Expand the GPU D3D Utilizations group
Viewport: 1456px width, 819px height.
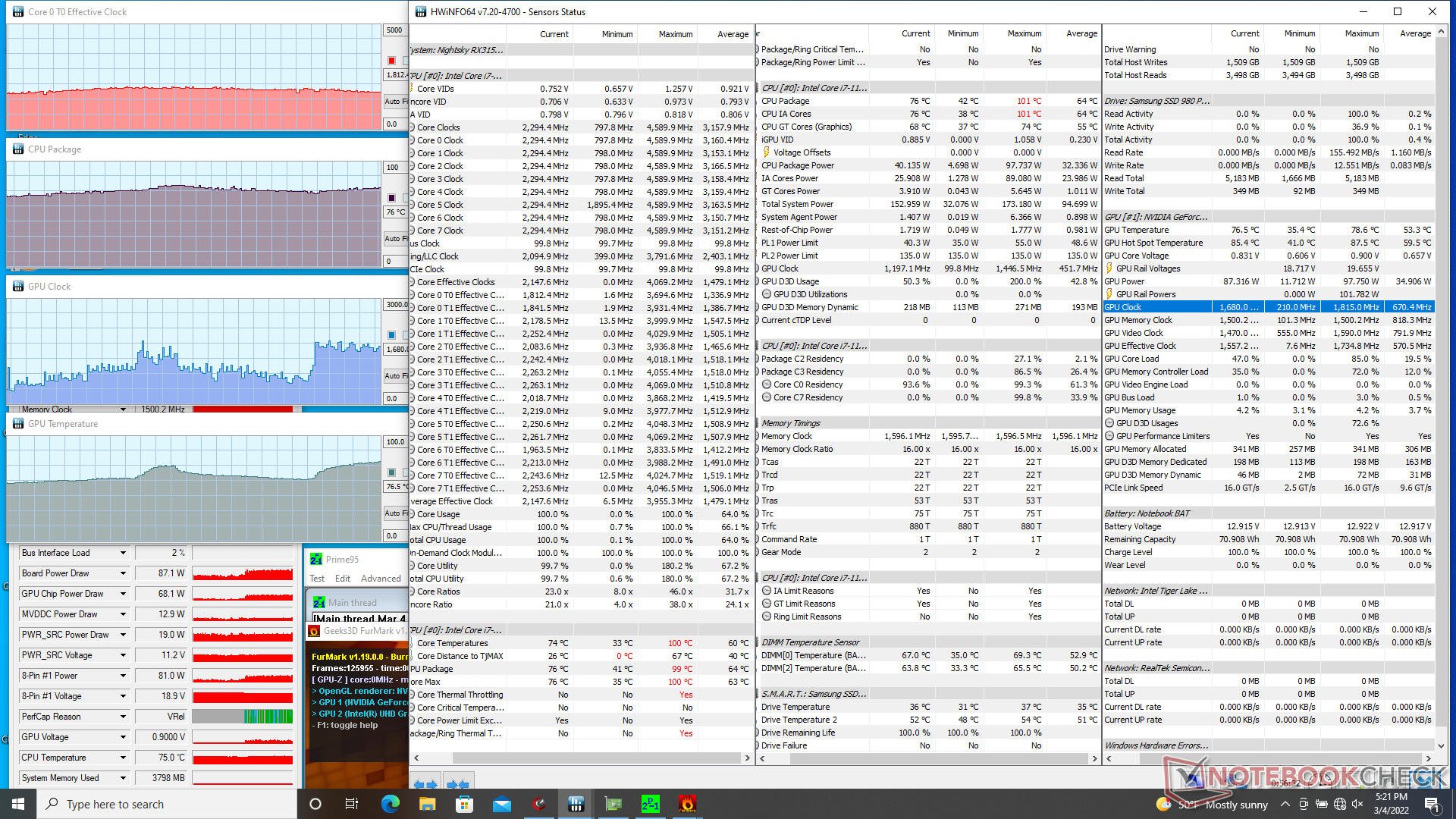coord(767,294)
